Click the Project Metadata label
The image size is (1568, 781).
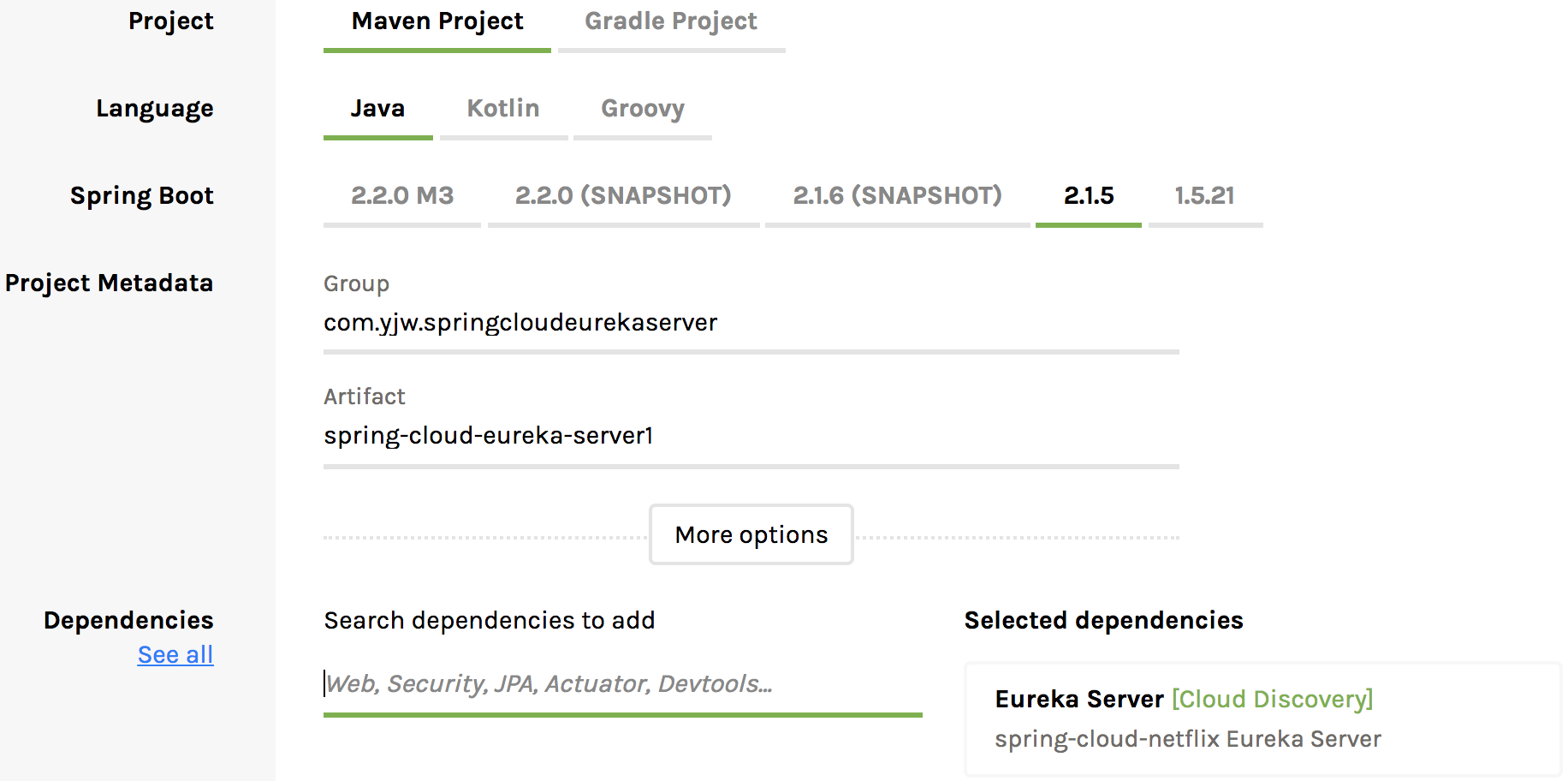pyautogui.click(x=109, y=283)
